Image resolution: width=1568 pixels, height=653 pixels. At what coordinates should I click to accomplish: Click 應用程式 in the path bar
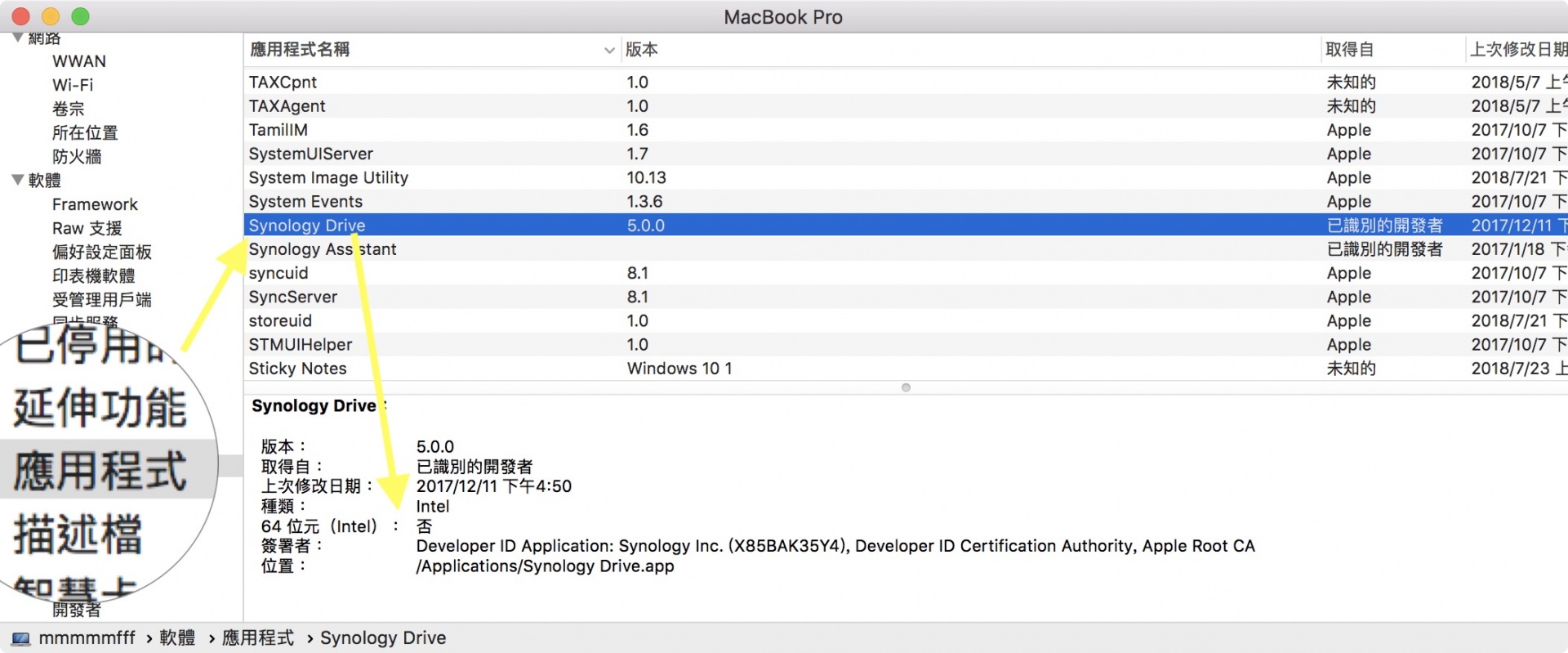coord(258,638)
